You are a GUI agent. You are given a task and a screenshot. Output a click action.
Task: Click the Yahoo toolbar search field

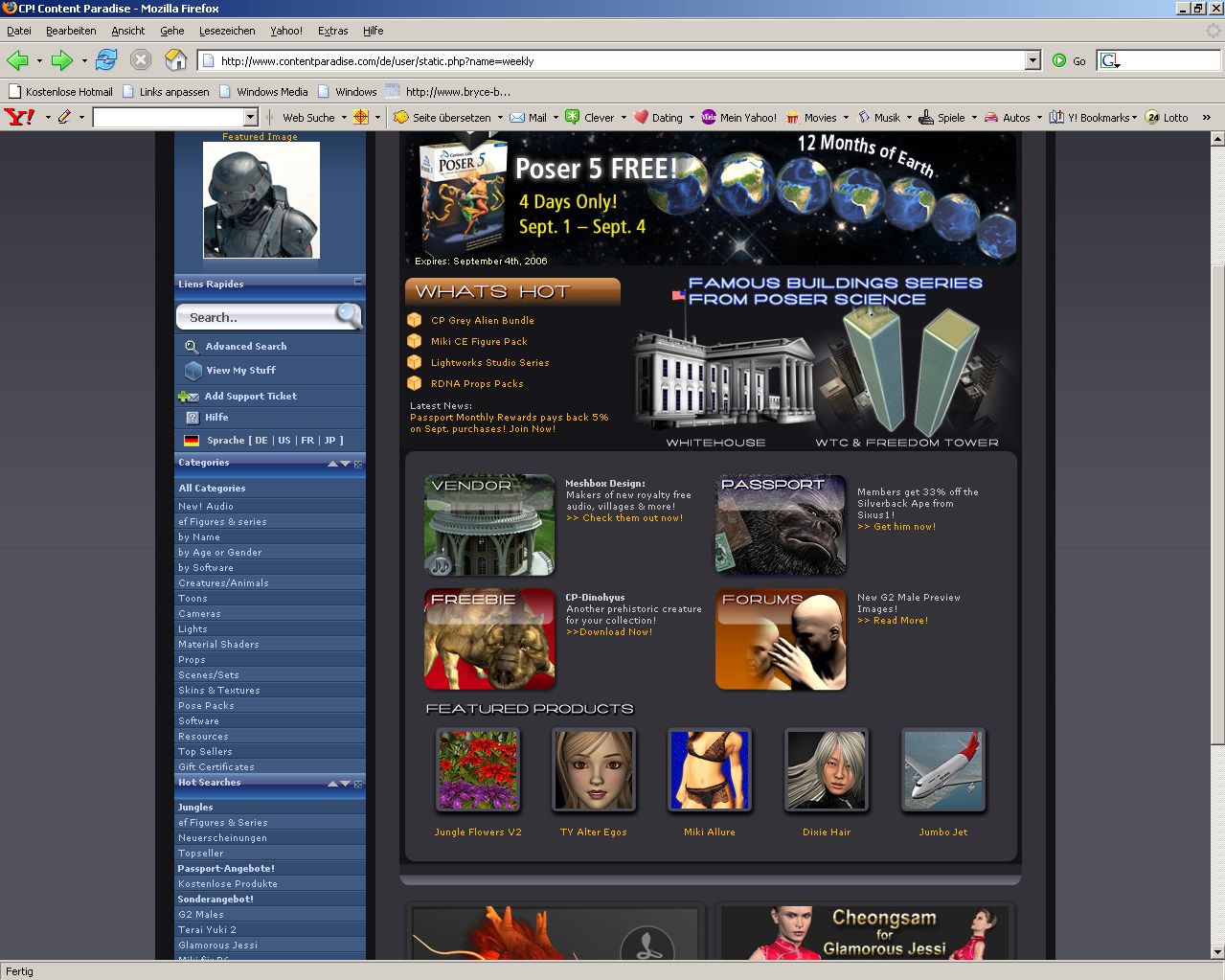tap(169, 117)
